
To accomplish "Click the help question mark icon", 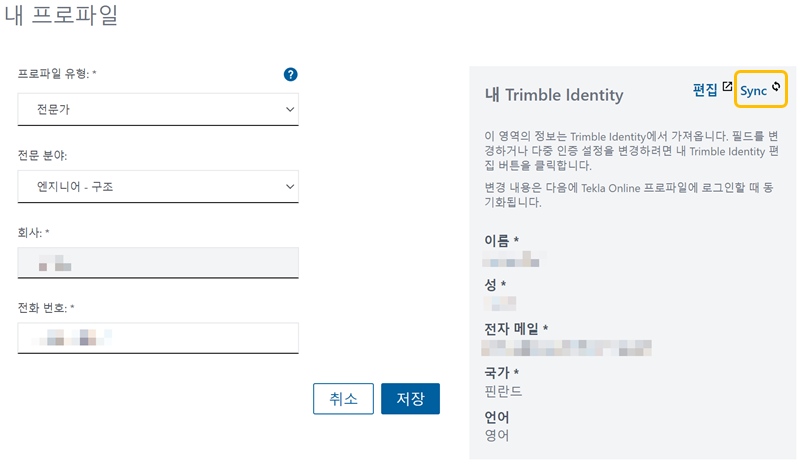I will [291, 75].
